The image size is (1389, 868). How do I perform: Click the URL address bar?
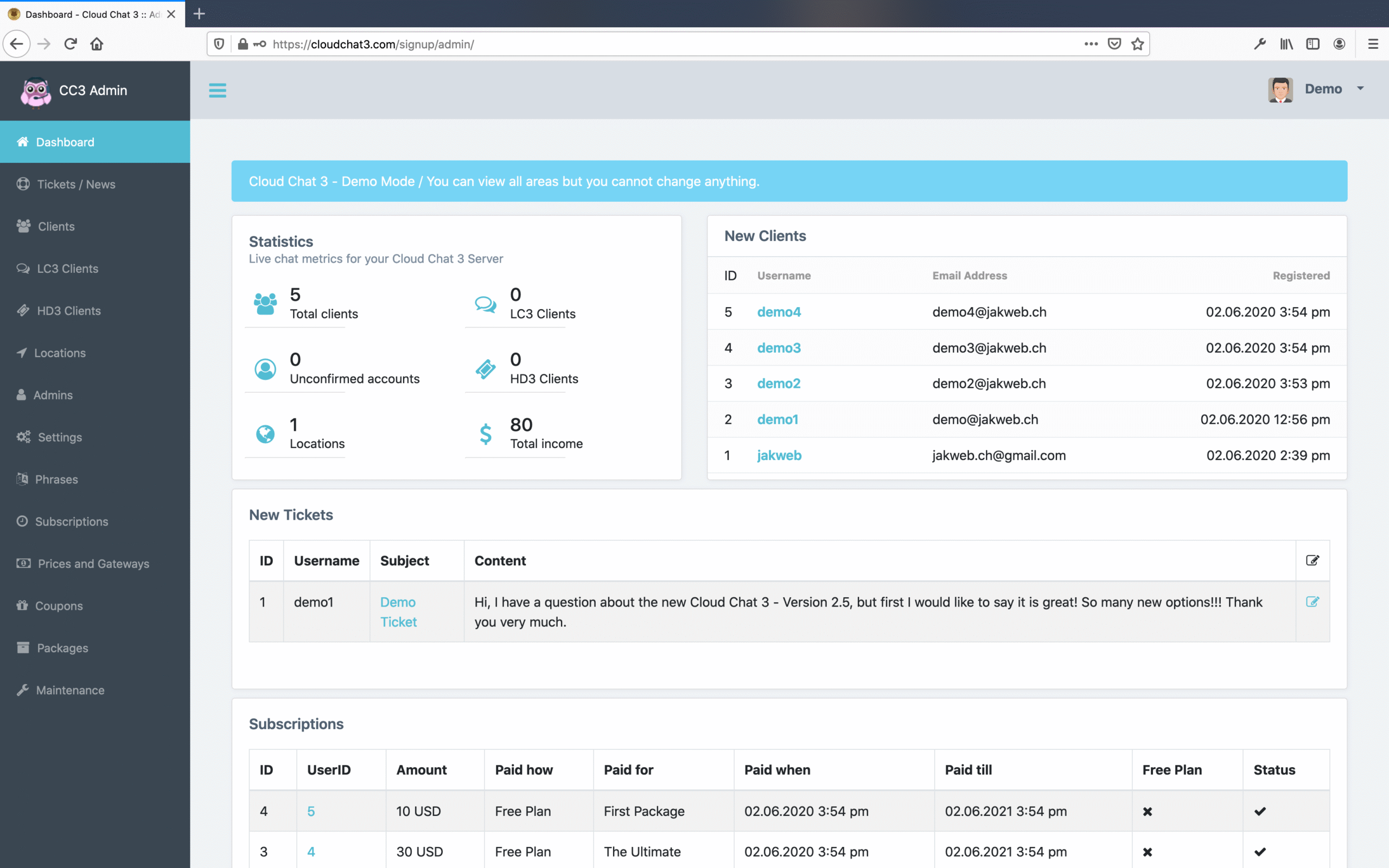pos(660,44)
